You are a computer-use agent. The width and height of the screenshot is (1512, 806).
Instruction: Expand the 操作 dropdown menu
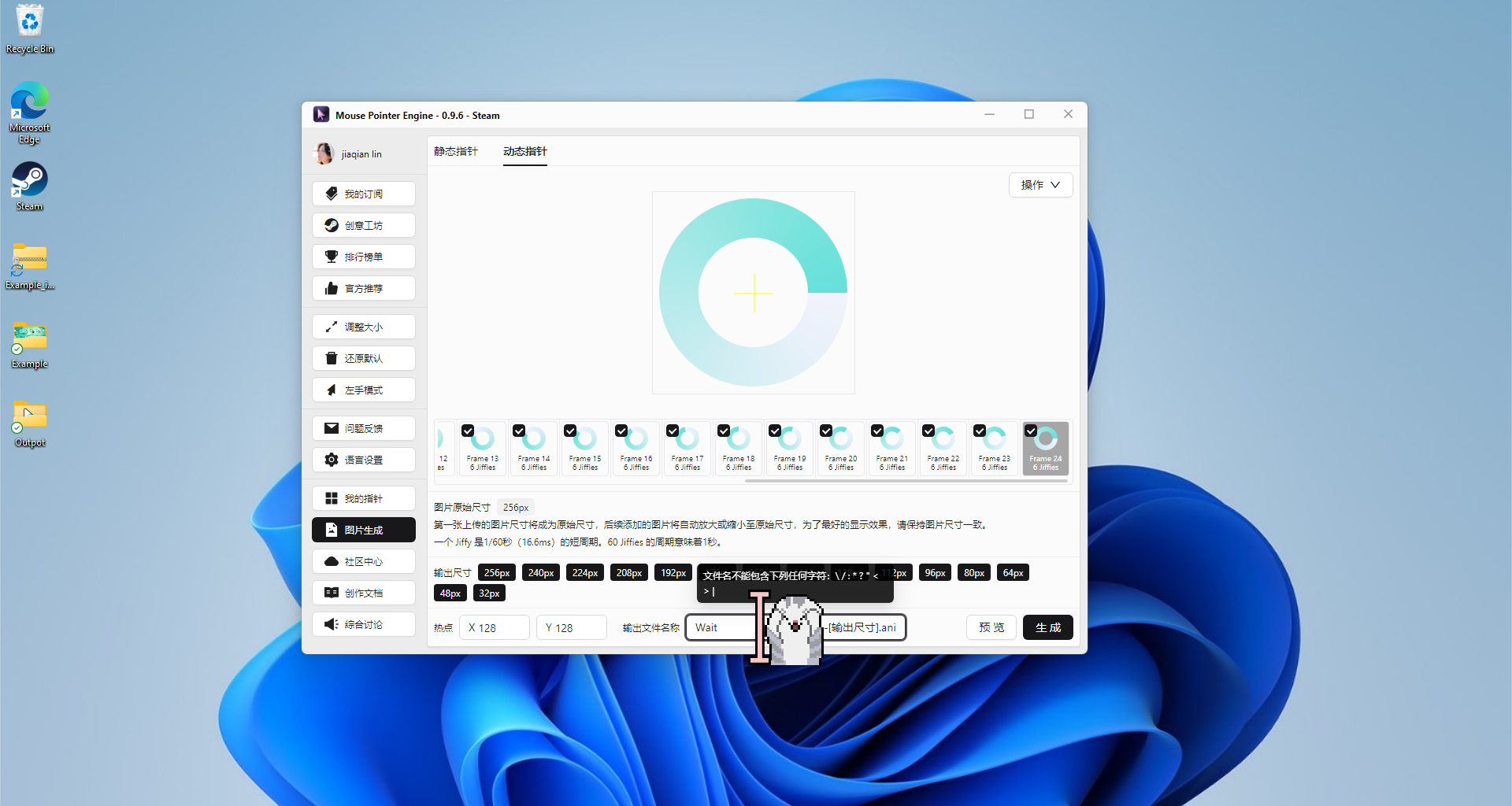[1040, 185]
